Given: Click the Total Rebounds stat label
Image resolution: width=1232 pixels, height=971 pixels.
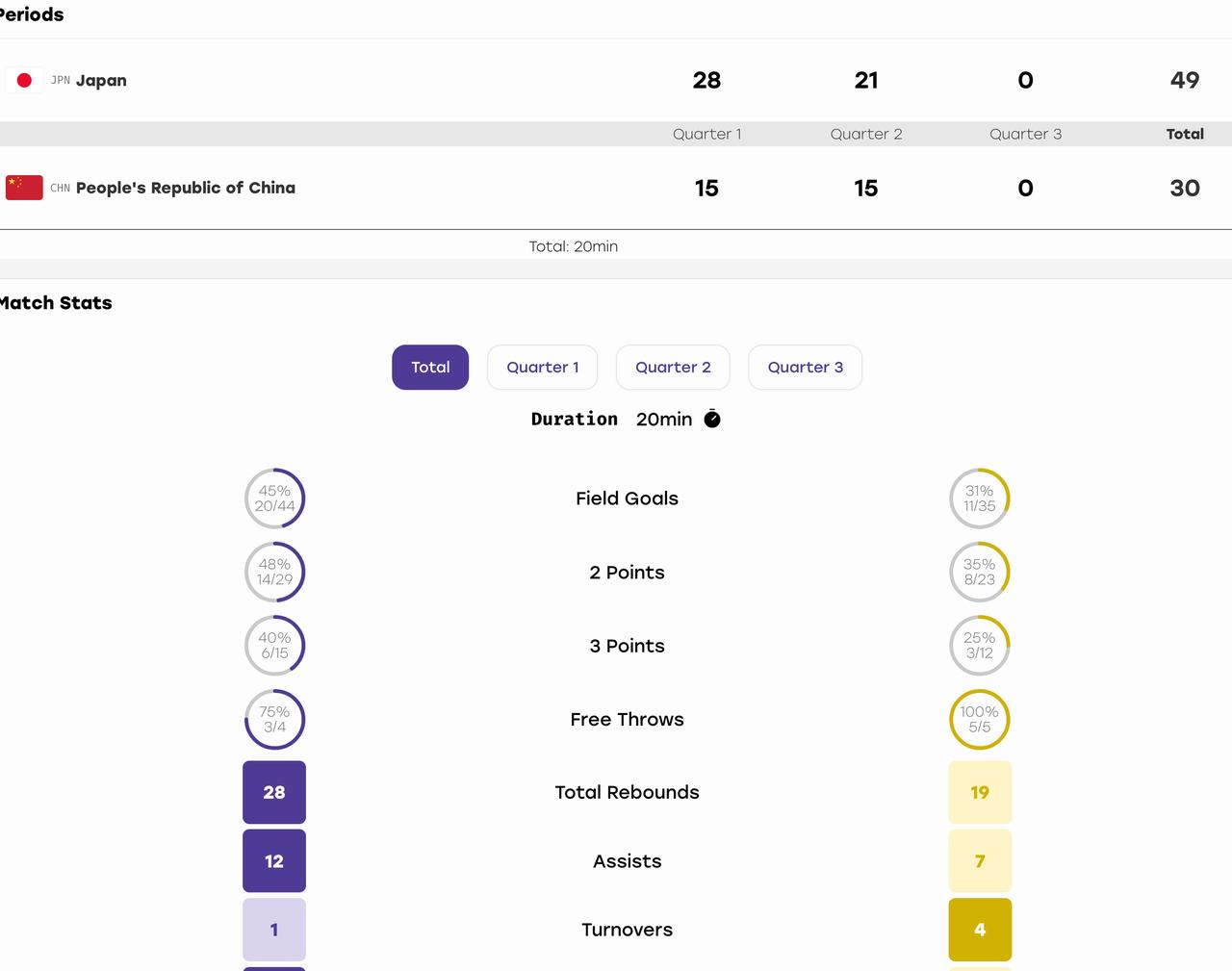Looking at the screenshot, I should [628, 792].
